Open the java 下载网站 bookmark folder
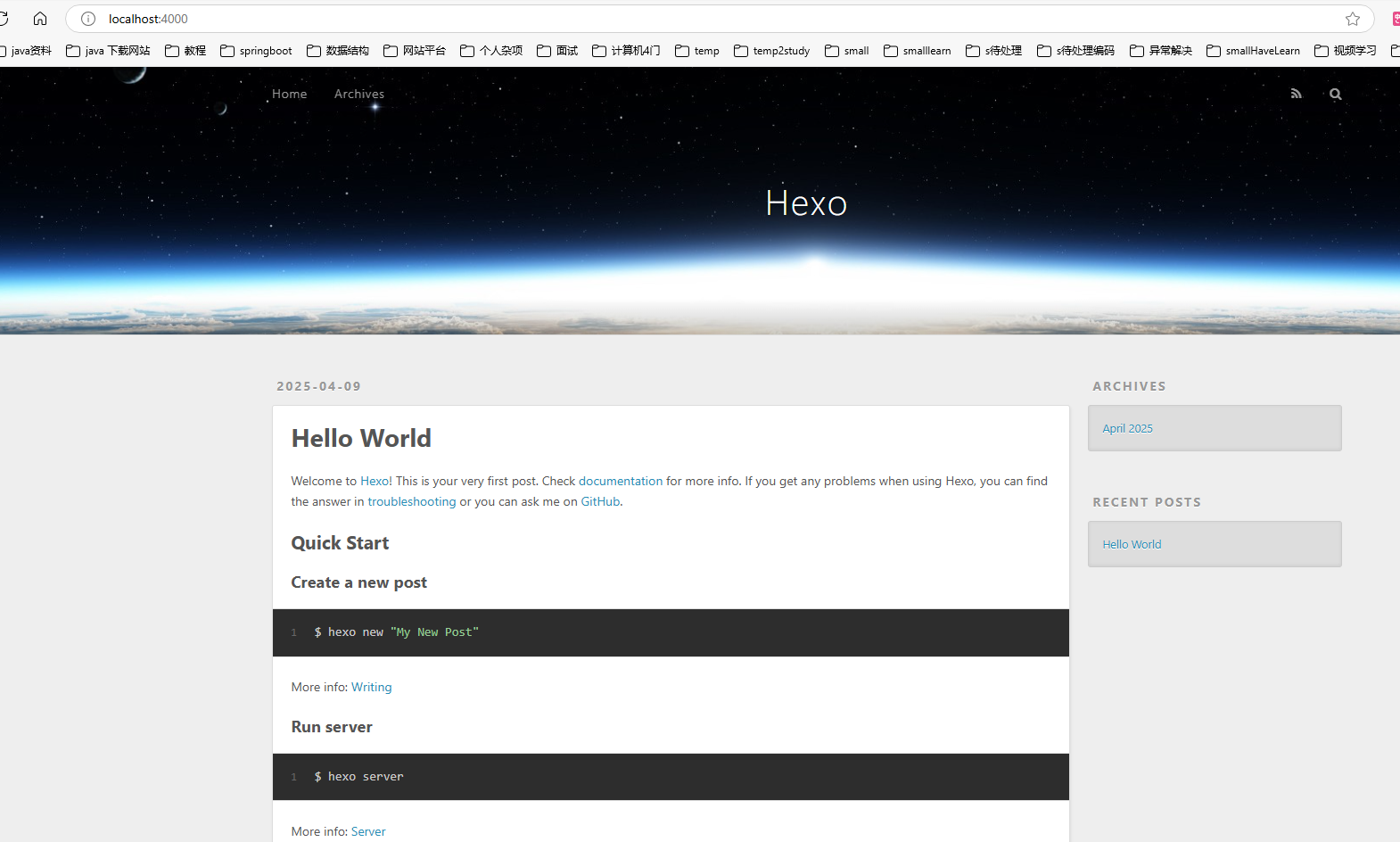1400x842 pixels. coord(109,51)
